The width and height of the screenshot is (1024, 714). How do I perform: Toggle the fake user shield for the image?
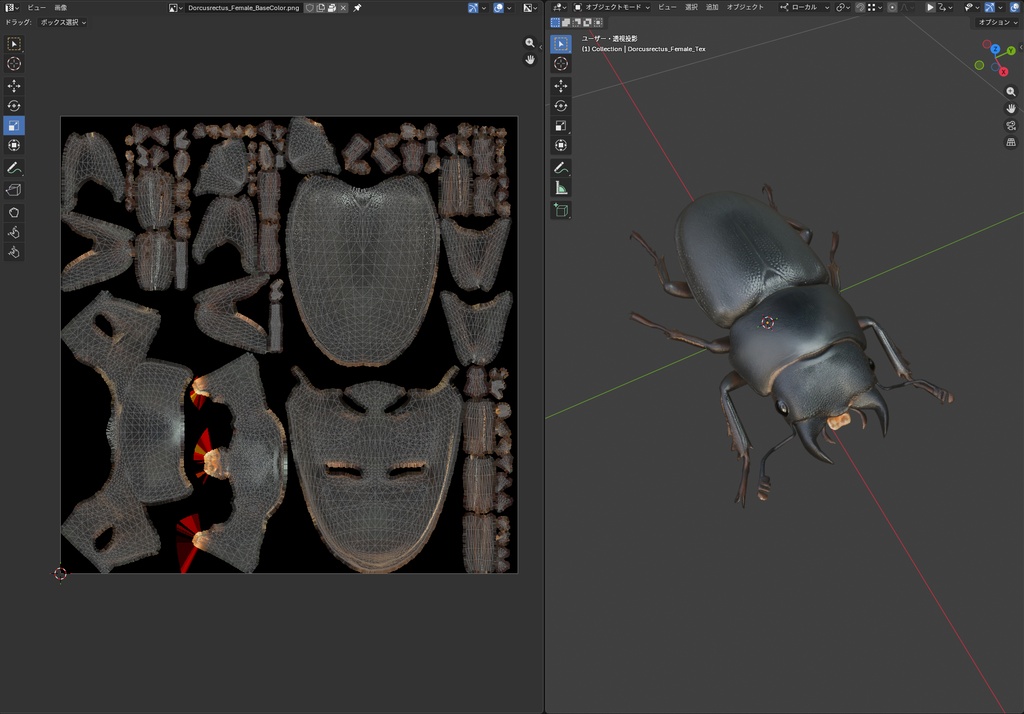pyautogui.click(x=310, y=8)
